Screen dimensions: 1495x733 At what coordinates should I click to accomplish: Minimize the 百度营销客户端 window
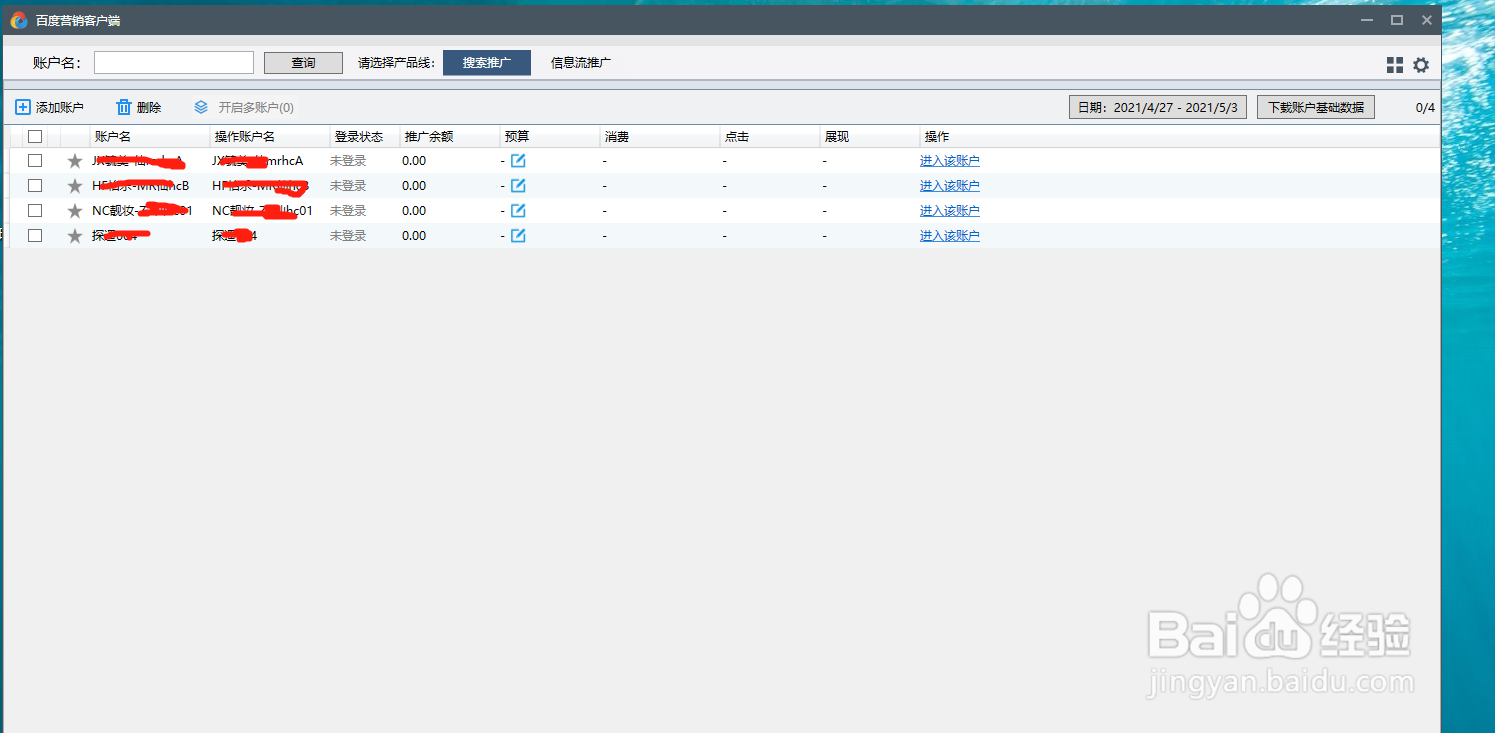coord(1367,20)
